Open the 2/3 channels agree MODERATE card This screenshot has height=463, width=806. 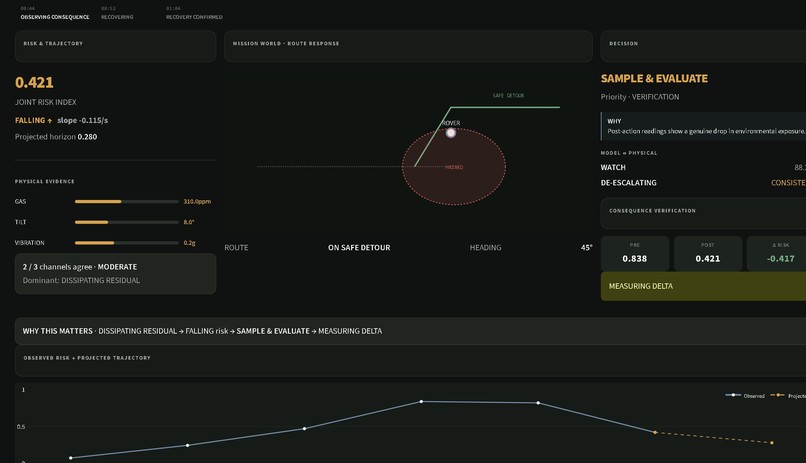pyautogui.click(x=115, y=273)
